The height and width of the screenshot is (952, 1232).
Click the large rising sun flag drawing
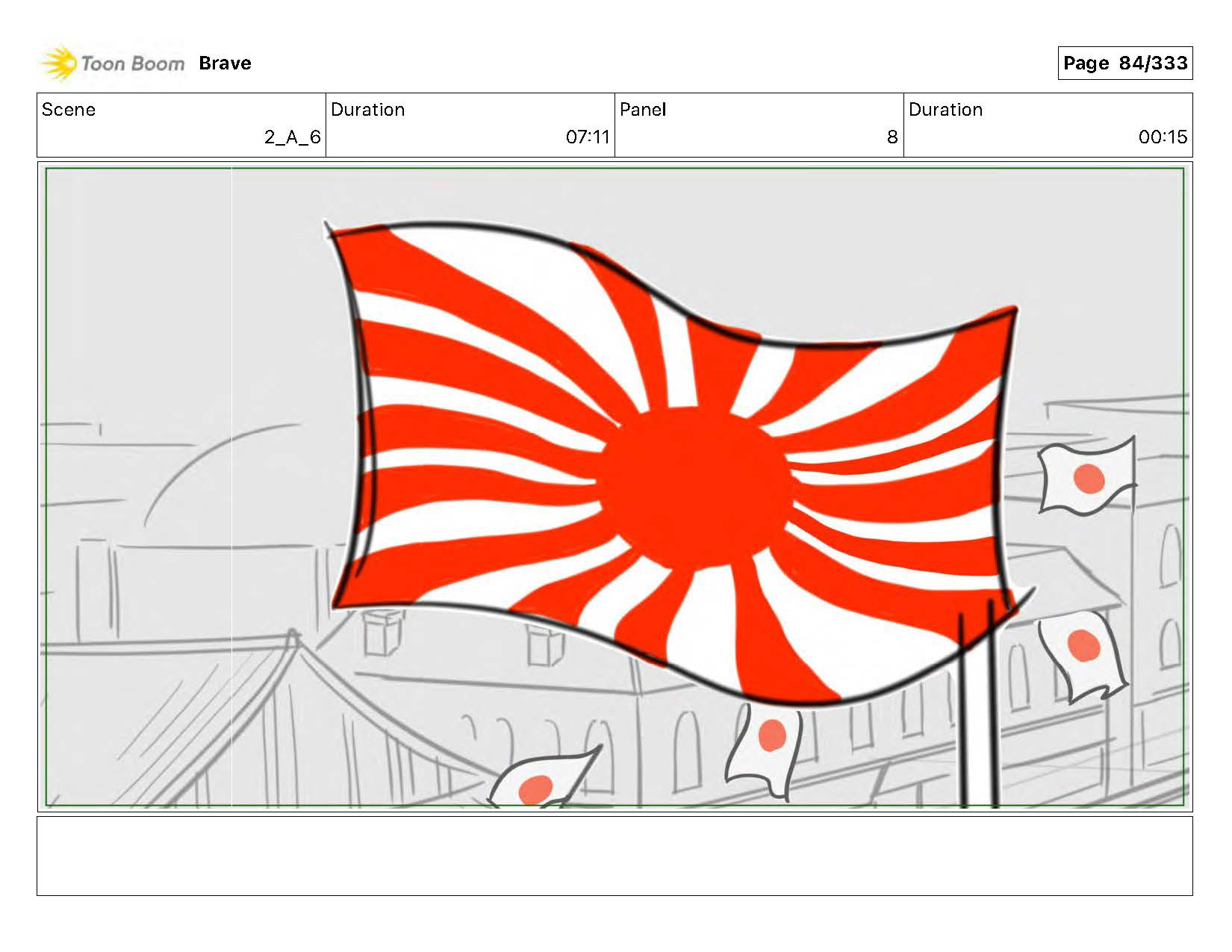679,463
